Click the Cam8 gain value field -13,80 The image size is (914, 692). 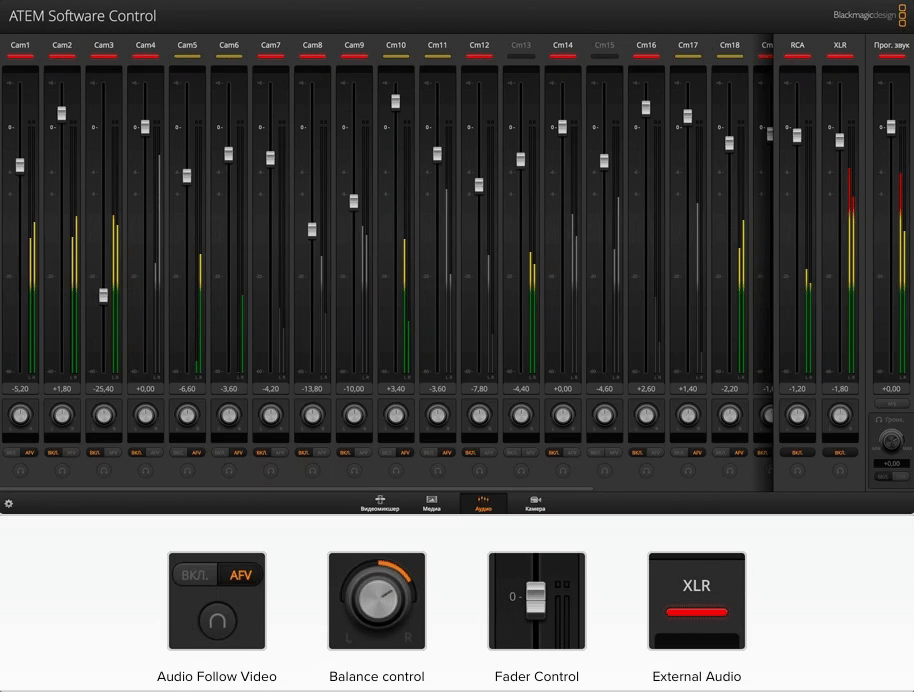click(312, 388)
